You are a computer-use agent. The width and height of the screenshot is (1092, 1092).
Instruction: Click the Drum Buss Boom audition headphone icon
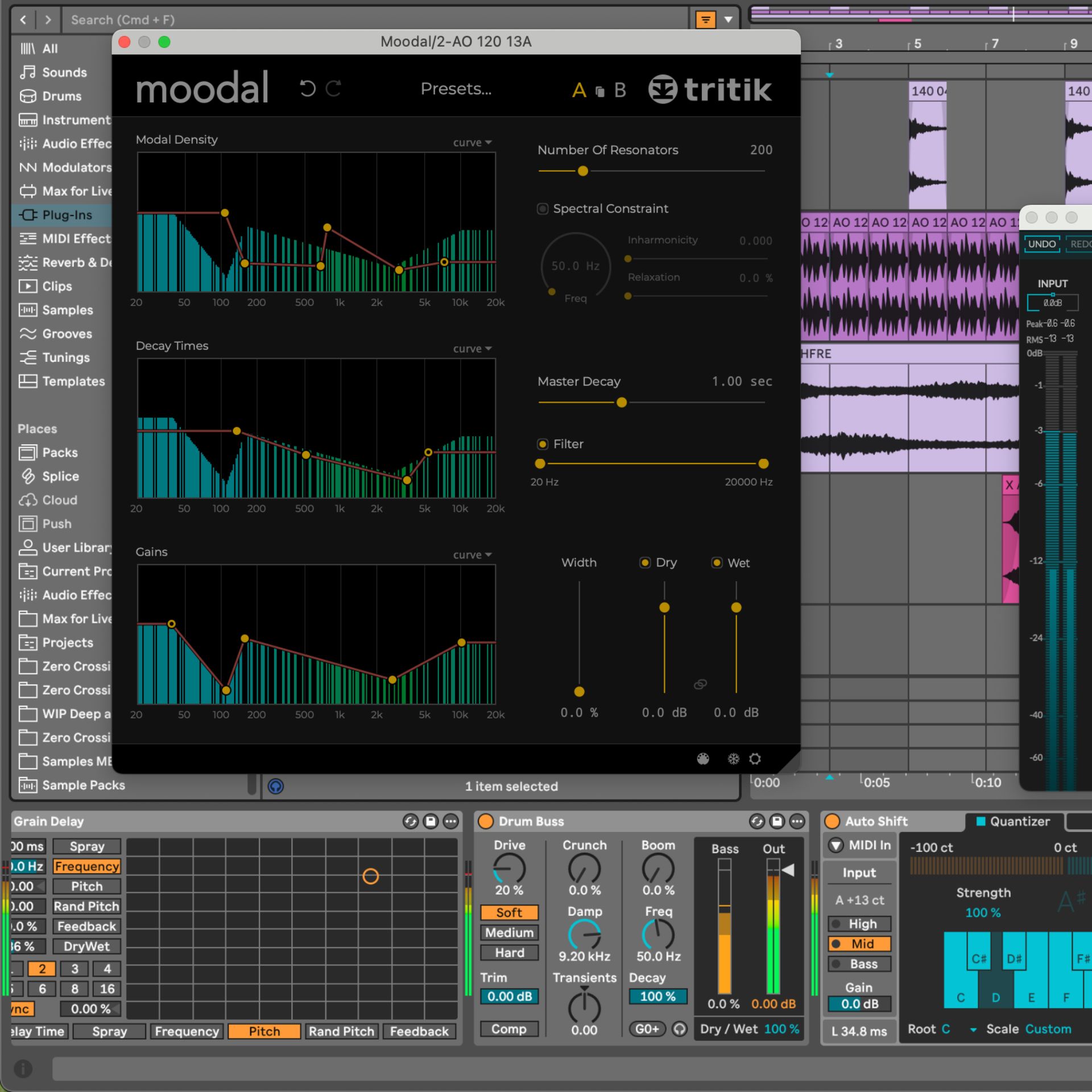(679, 1029)
